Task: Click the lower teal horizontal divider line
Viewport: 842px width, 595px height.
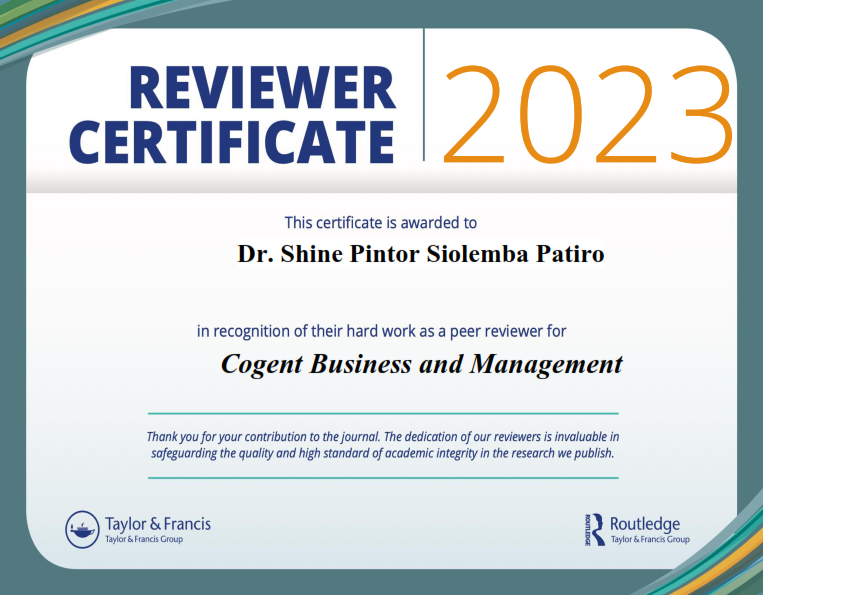Action: click(383, 478)
